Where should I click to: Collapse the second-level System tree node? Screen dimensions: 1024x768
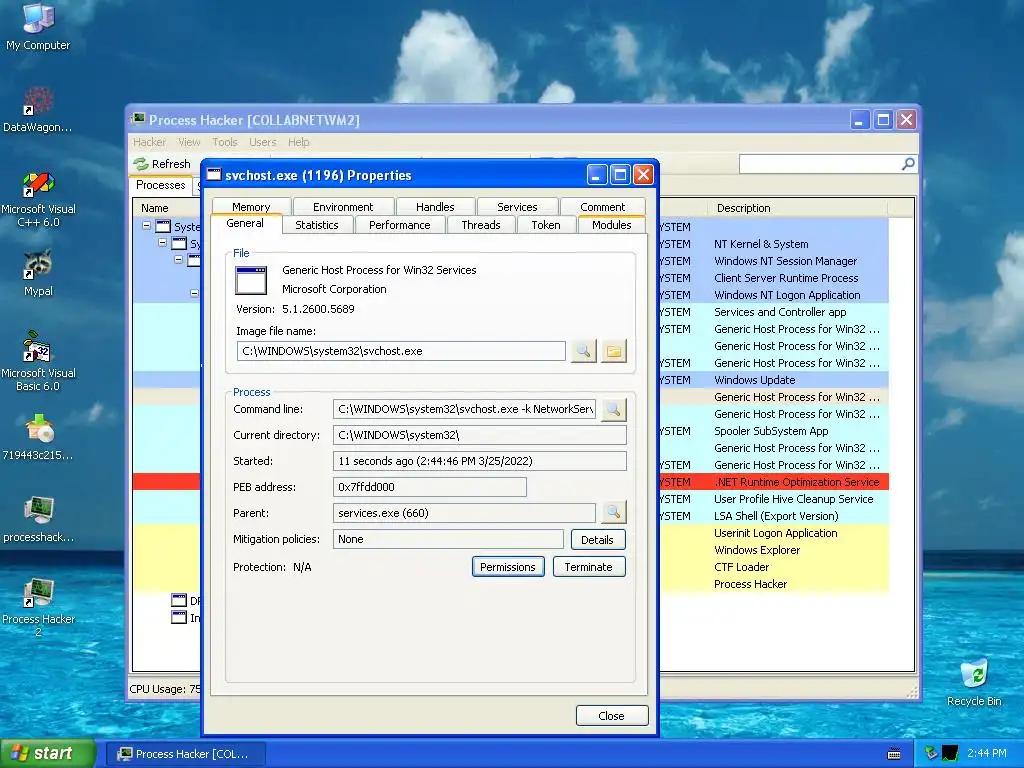[163, 243]
